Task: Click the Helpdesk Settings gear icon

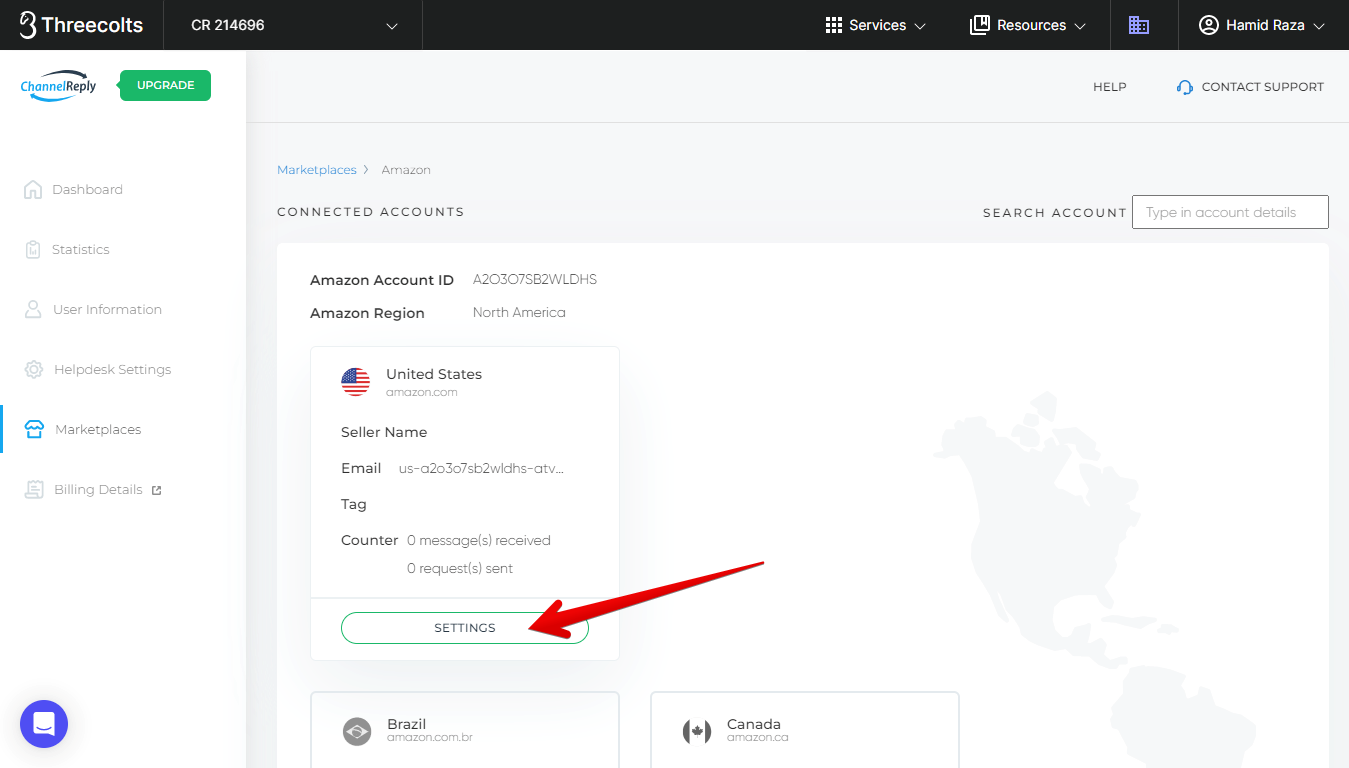Action: [34, 369]
